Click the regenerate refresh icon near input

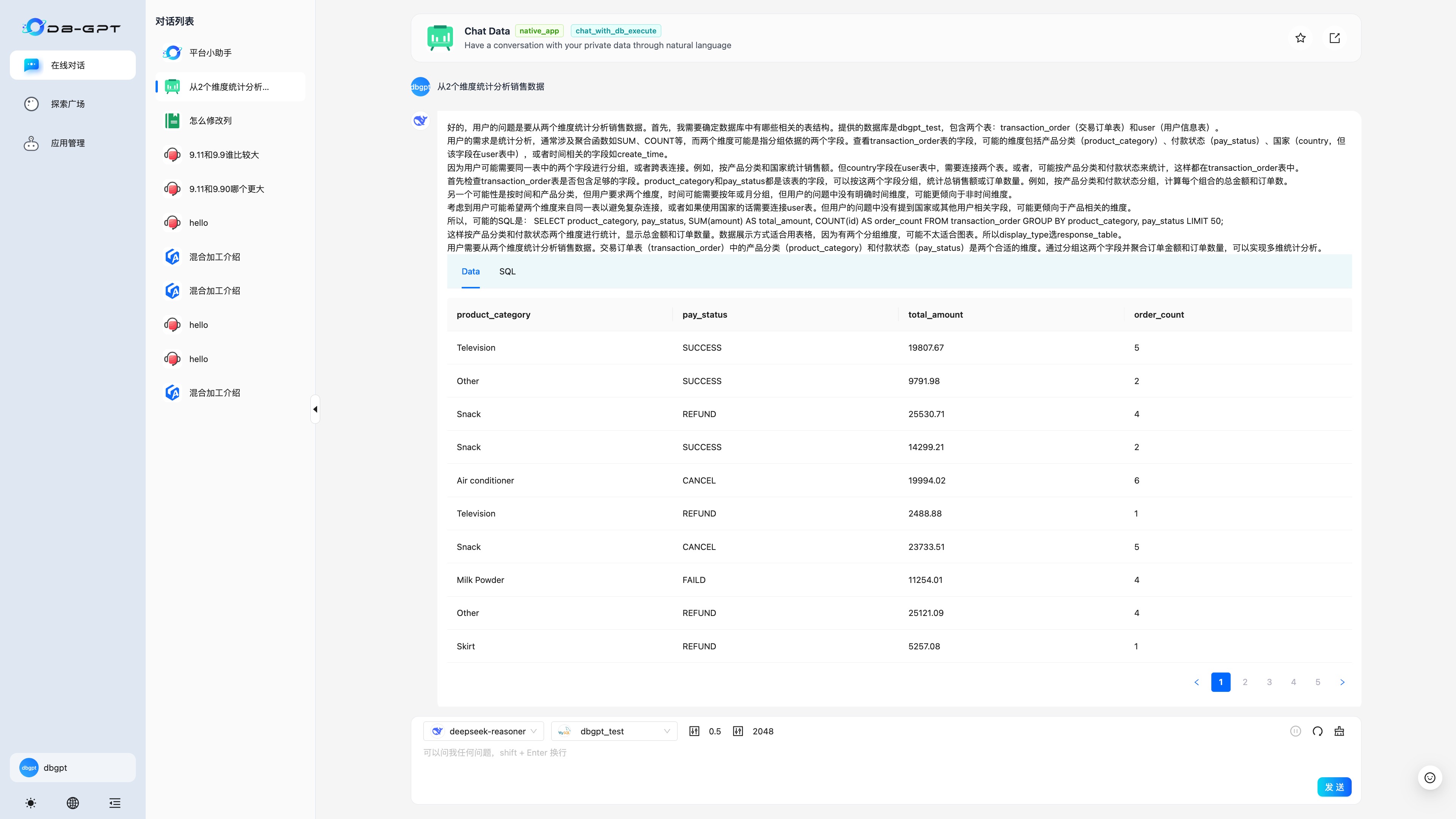[1317, 731]
